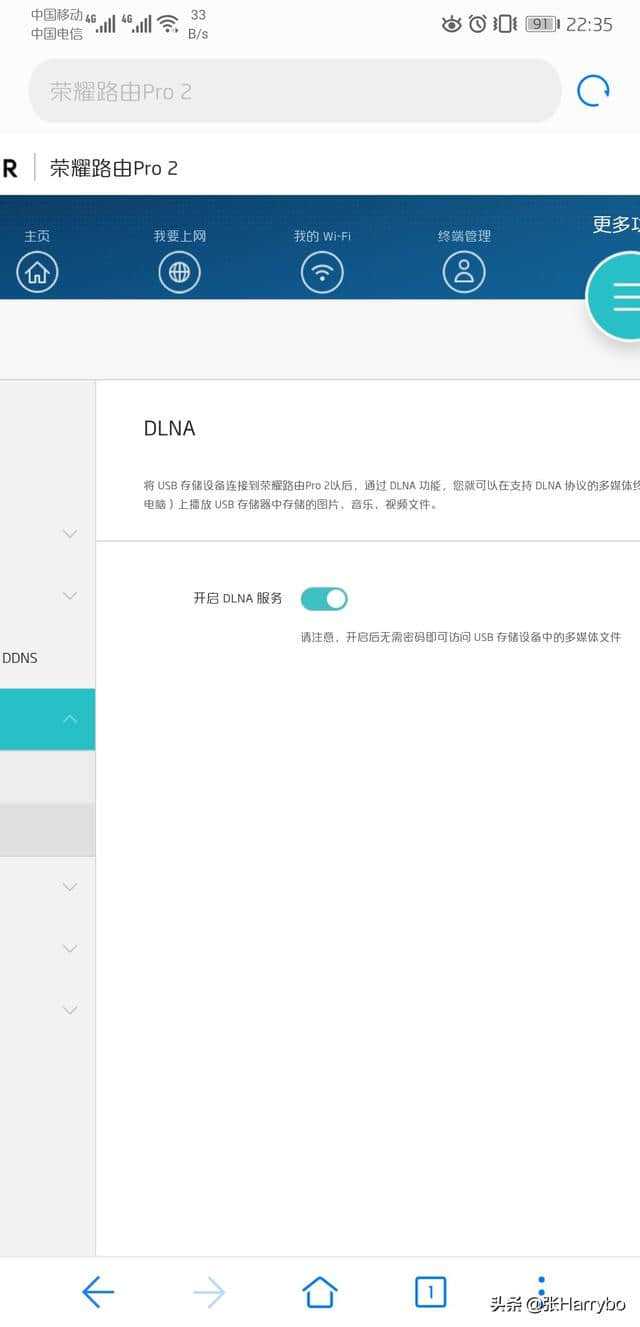Expand the first sidebar chevron section
The width and height of the screenshot is (640, 1327).
click(x=70, y=534)
